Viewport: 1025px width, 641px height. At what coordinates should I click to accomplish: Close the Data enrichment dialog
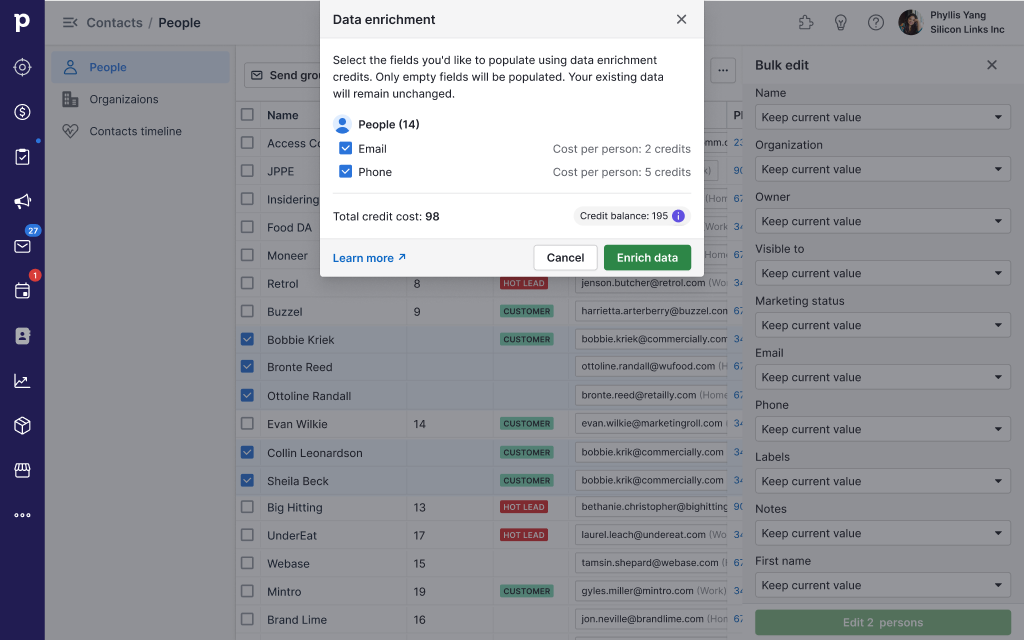(x=681, y=19)
